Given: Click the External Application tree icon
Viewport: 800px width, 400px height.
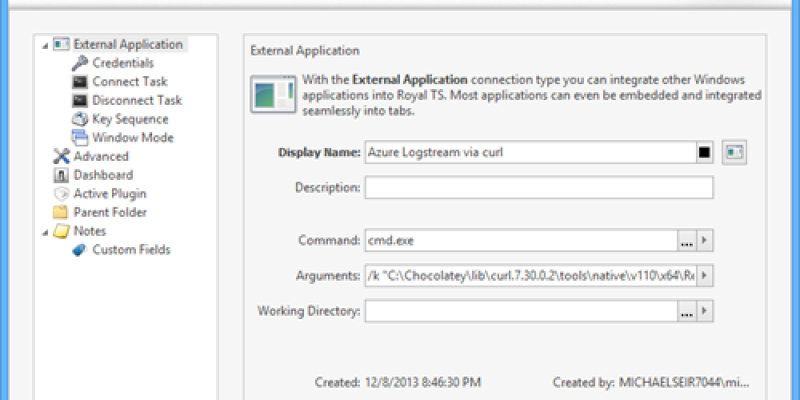Looking at the screenshot, I should pos(60,44).
